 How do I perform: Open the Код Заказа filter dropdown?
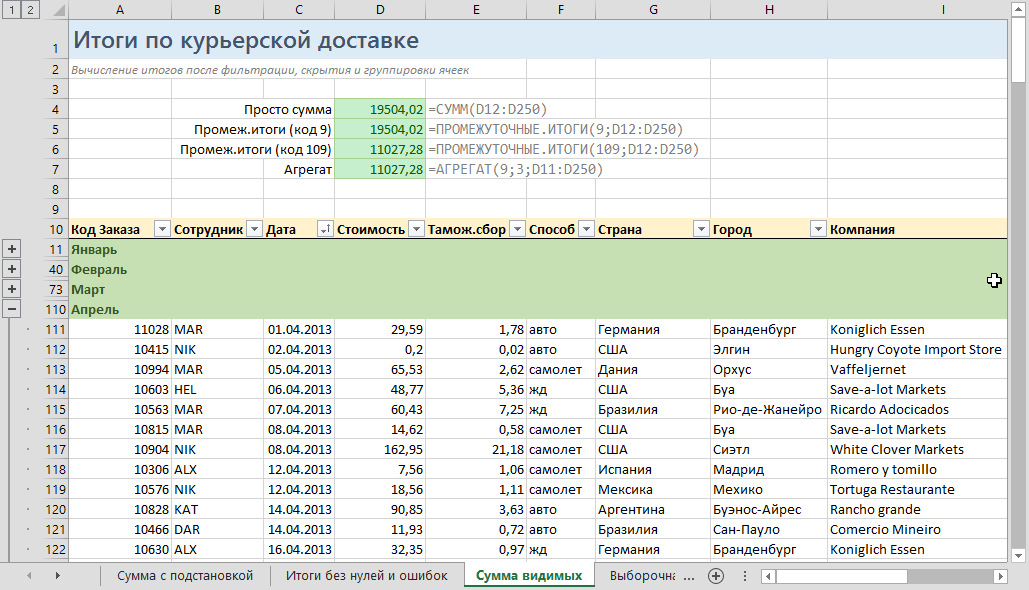tap(162, 229)
